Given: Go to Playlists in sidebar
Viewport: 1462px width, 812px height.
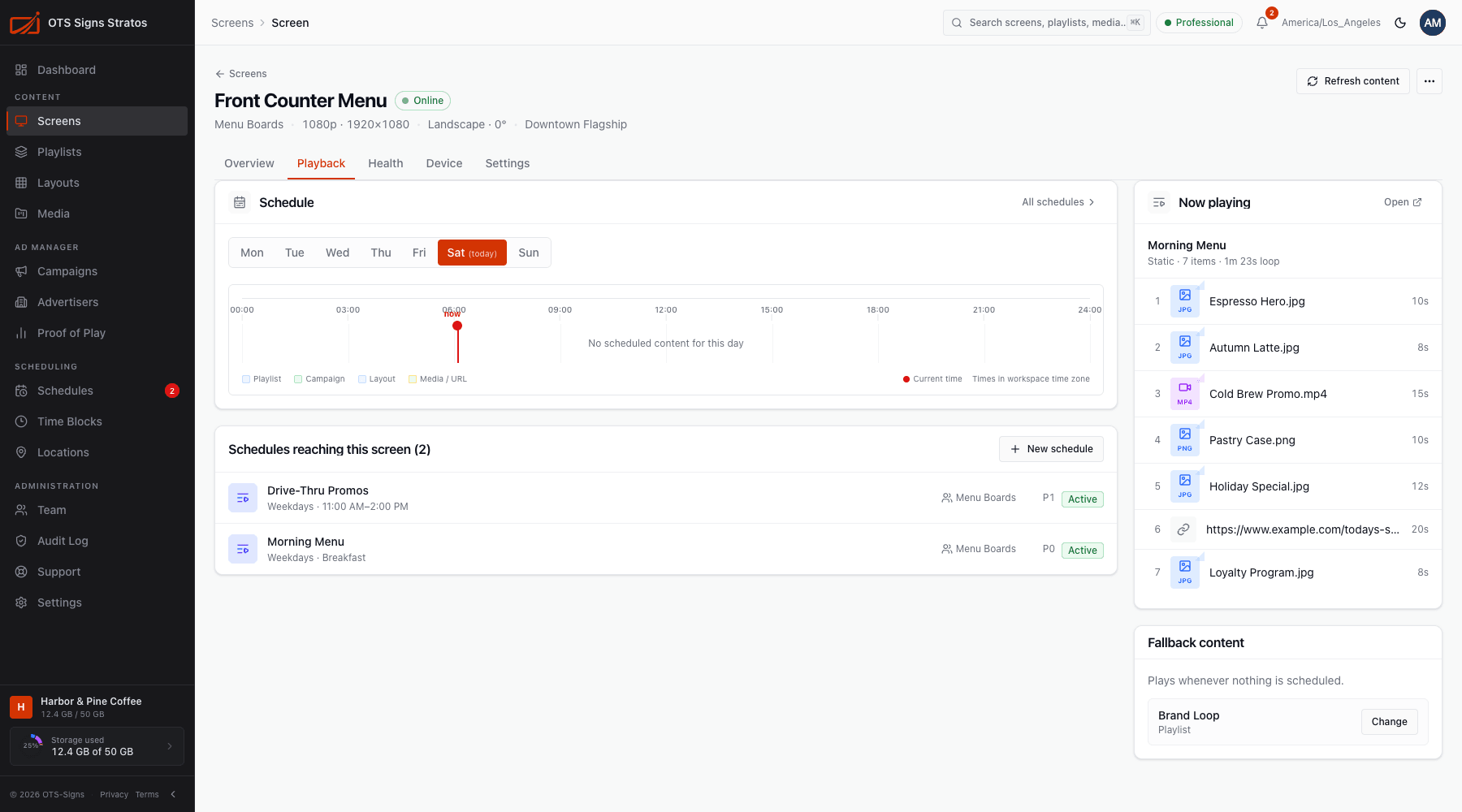Looking at the screenshot, I should [x=97, y=152].
